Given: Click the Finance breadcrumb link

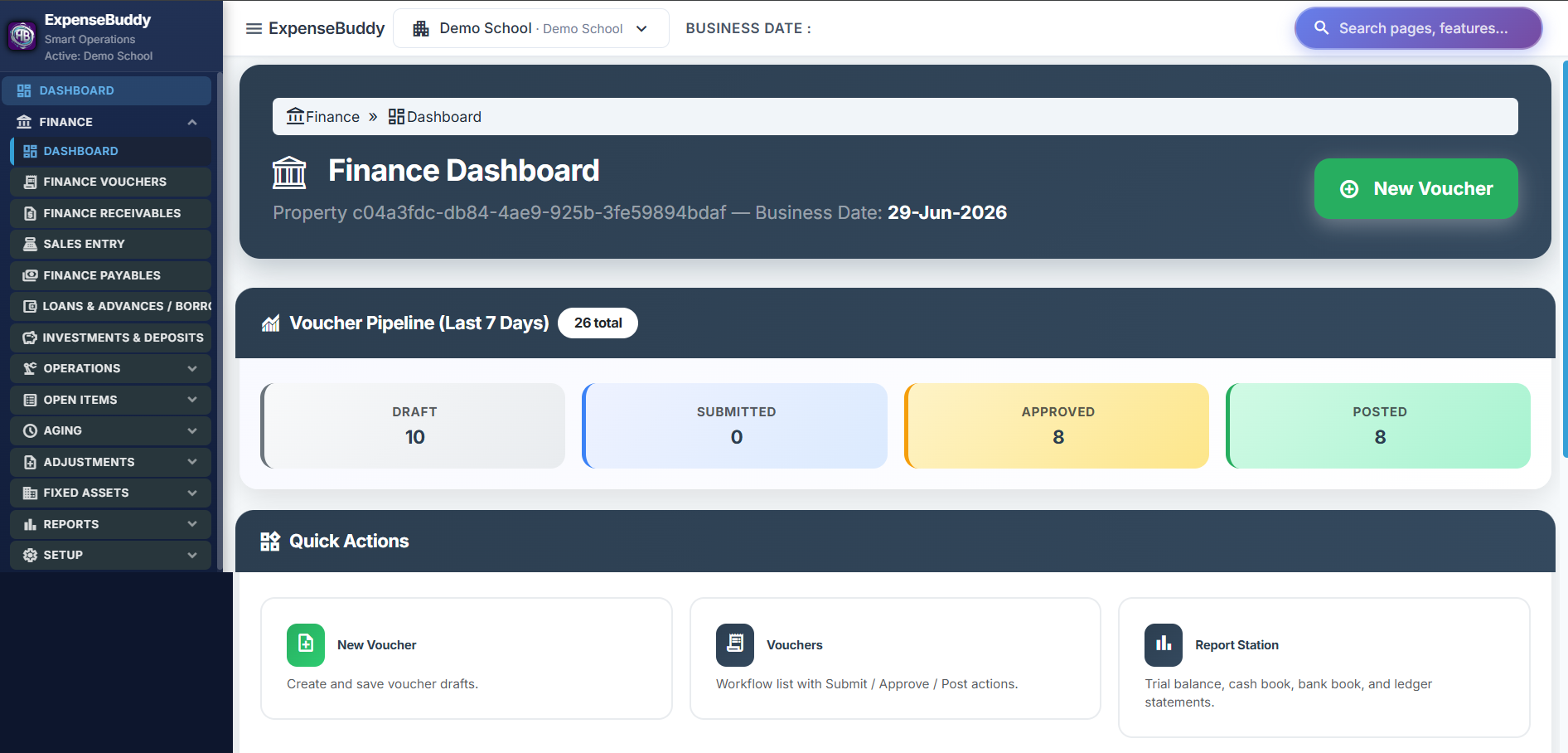Looking at the screenshot, I should pyautogui.click(x=323, y=116).
